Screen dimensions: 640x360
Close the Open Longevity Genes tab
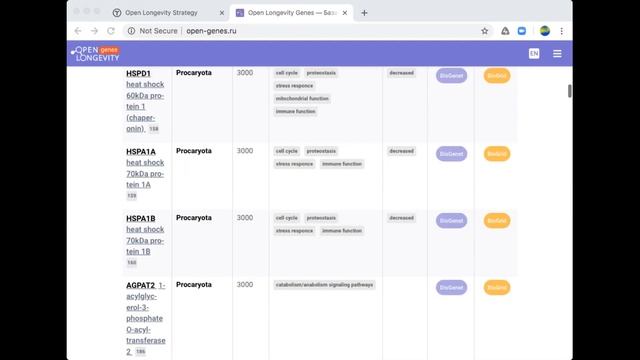344,13
